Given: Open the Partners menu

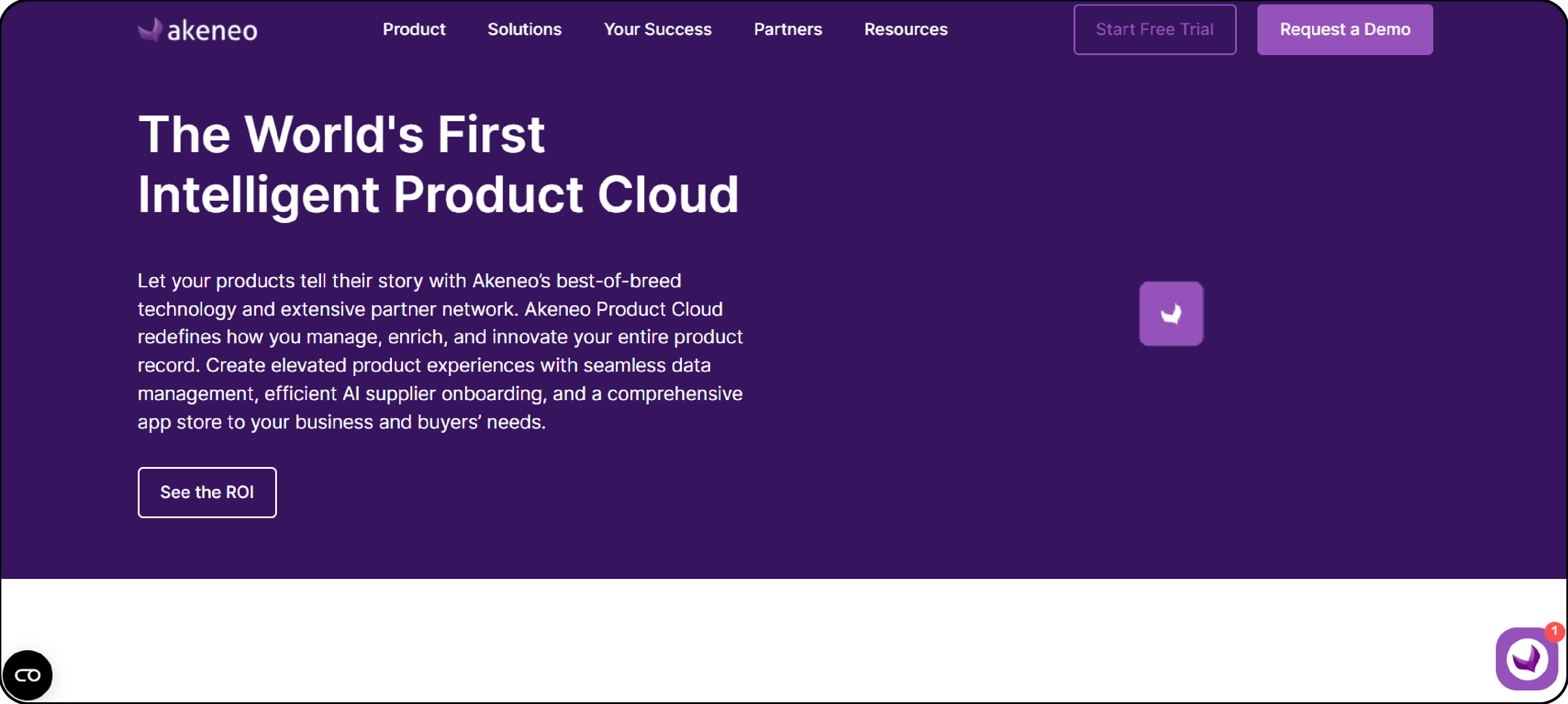Looking at the screenshot, I should click(787, 29).
